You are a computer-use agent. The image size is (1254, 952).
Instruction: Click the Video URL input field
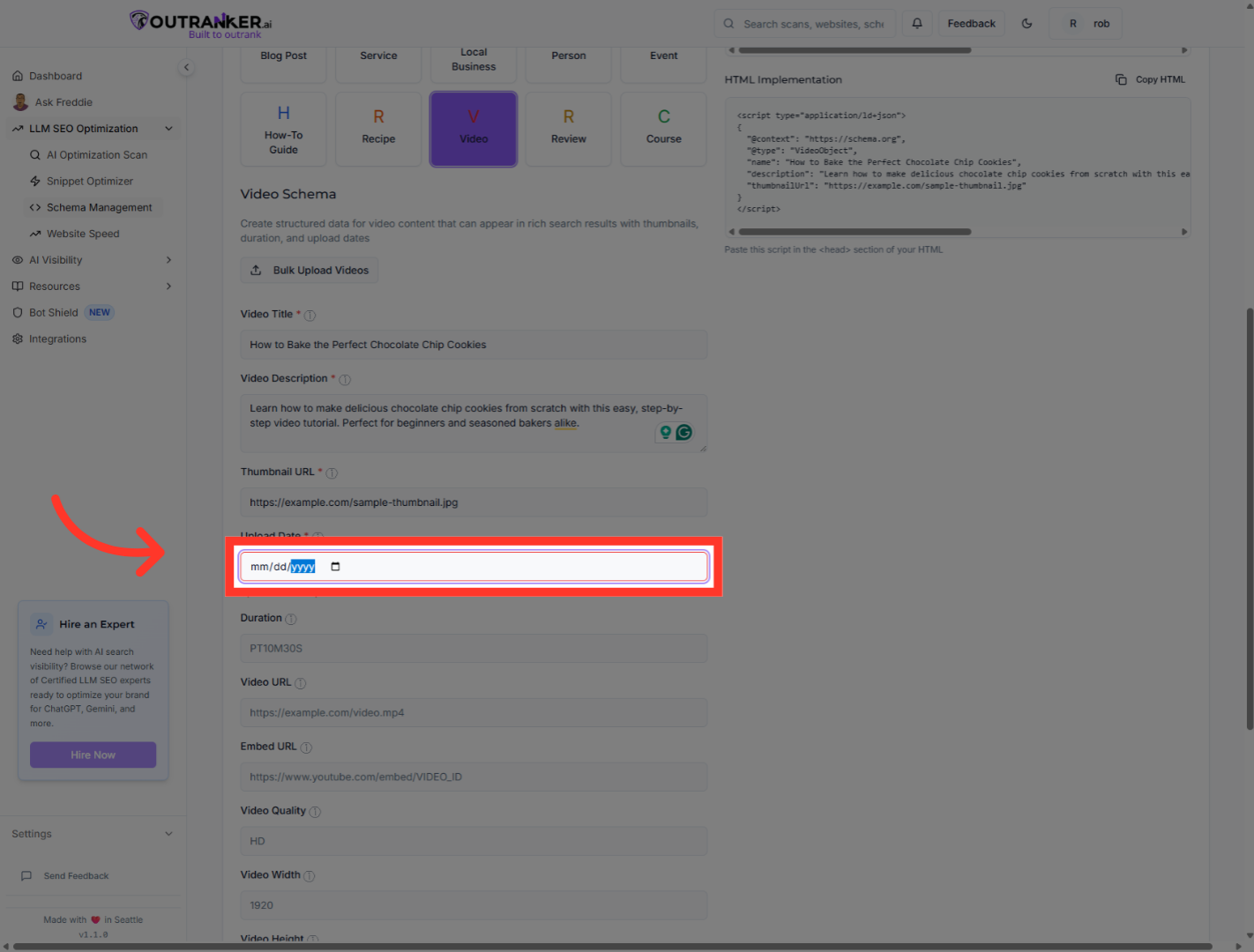[474, 712]
